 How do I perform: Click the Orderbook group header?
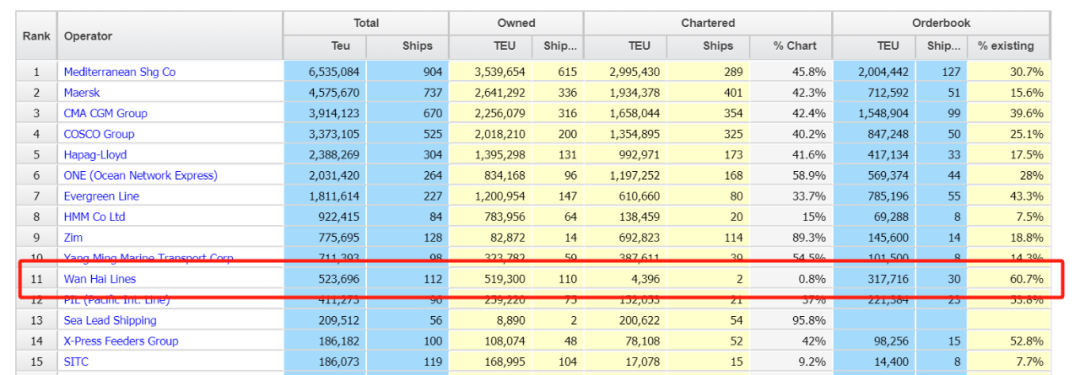pos(942,23)
